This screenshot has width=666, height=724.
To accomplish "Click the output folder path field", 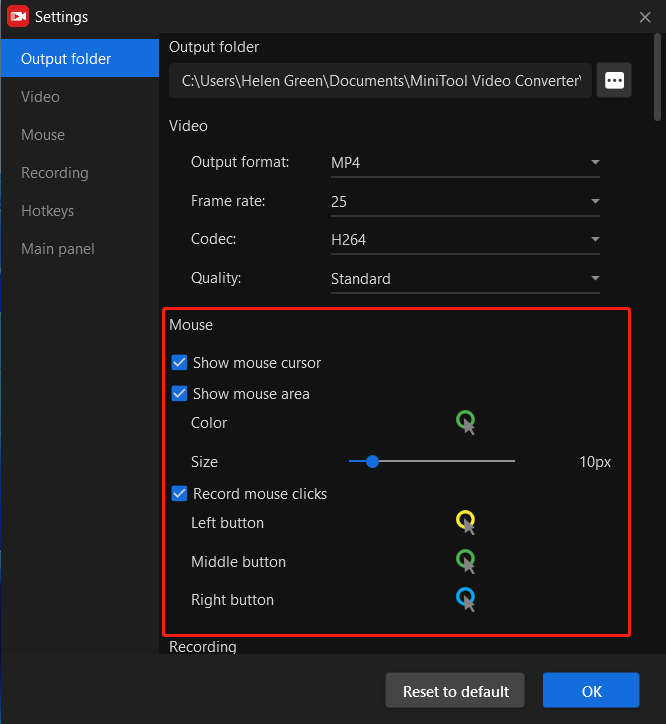I will (380, 80).
